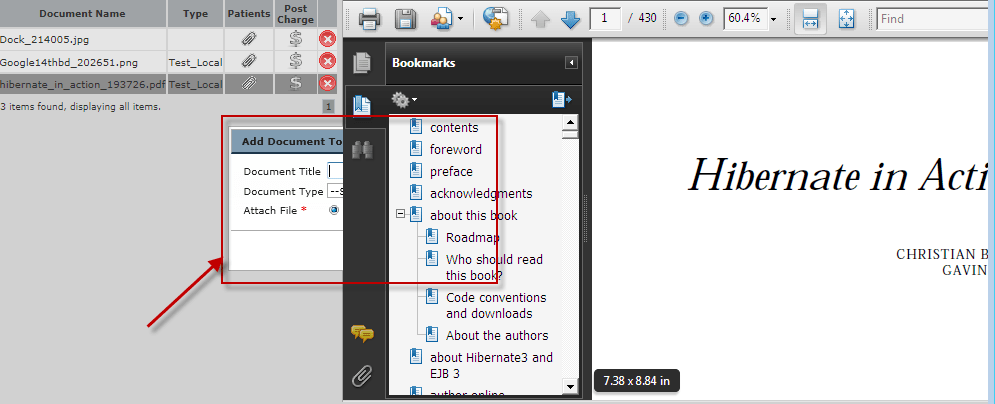The height and width of the screenshot is (404, 995).
Task: Select the Bookmarks panel icon in sidebar
Action: click(362, 105)
